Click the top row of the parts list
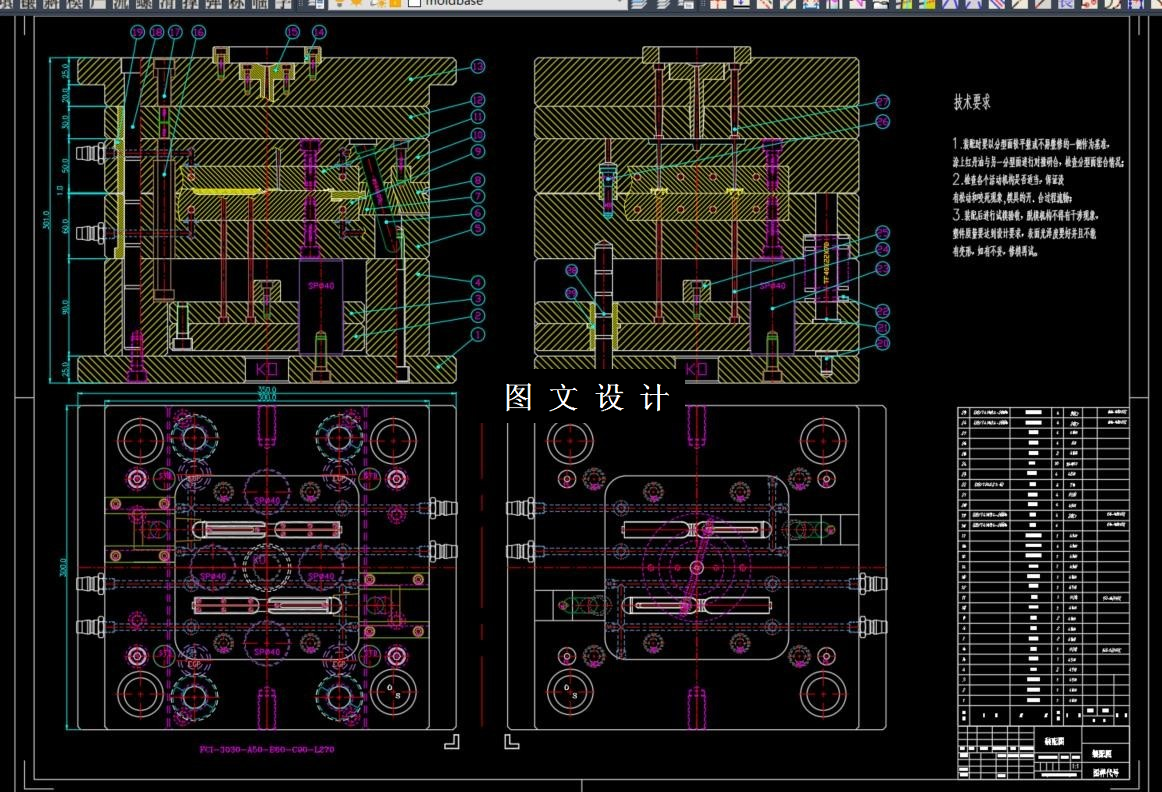Viewport: 1162px width, 792px height. click(1043, 412)
